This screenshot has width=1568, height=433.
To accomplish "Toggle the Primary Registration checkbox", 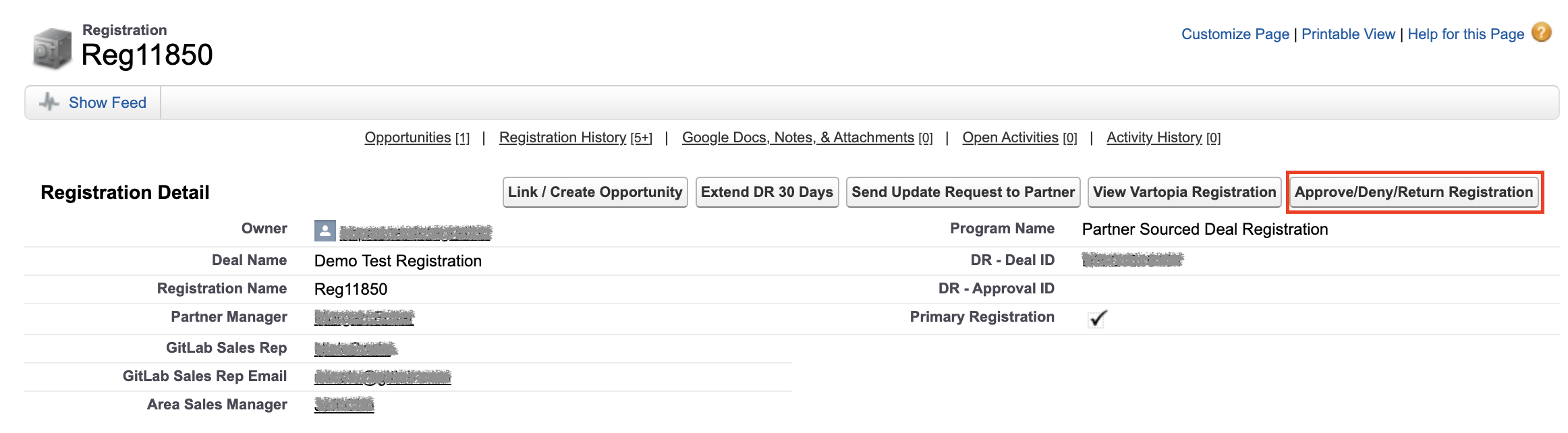I will click(1098, 318).
